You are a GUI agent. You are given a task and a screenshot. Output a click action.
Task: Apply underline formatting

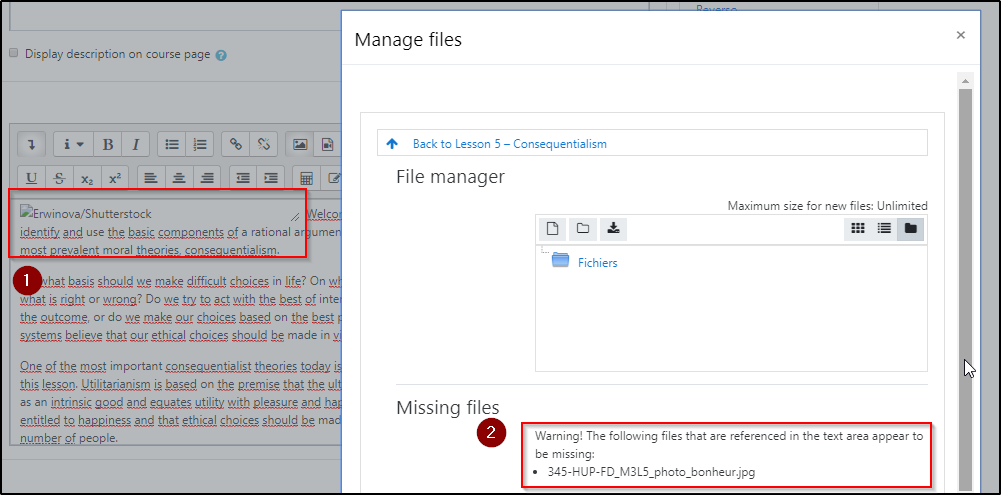pyautogui.click(x=32, y=178)
